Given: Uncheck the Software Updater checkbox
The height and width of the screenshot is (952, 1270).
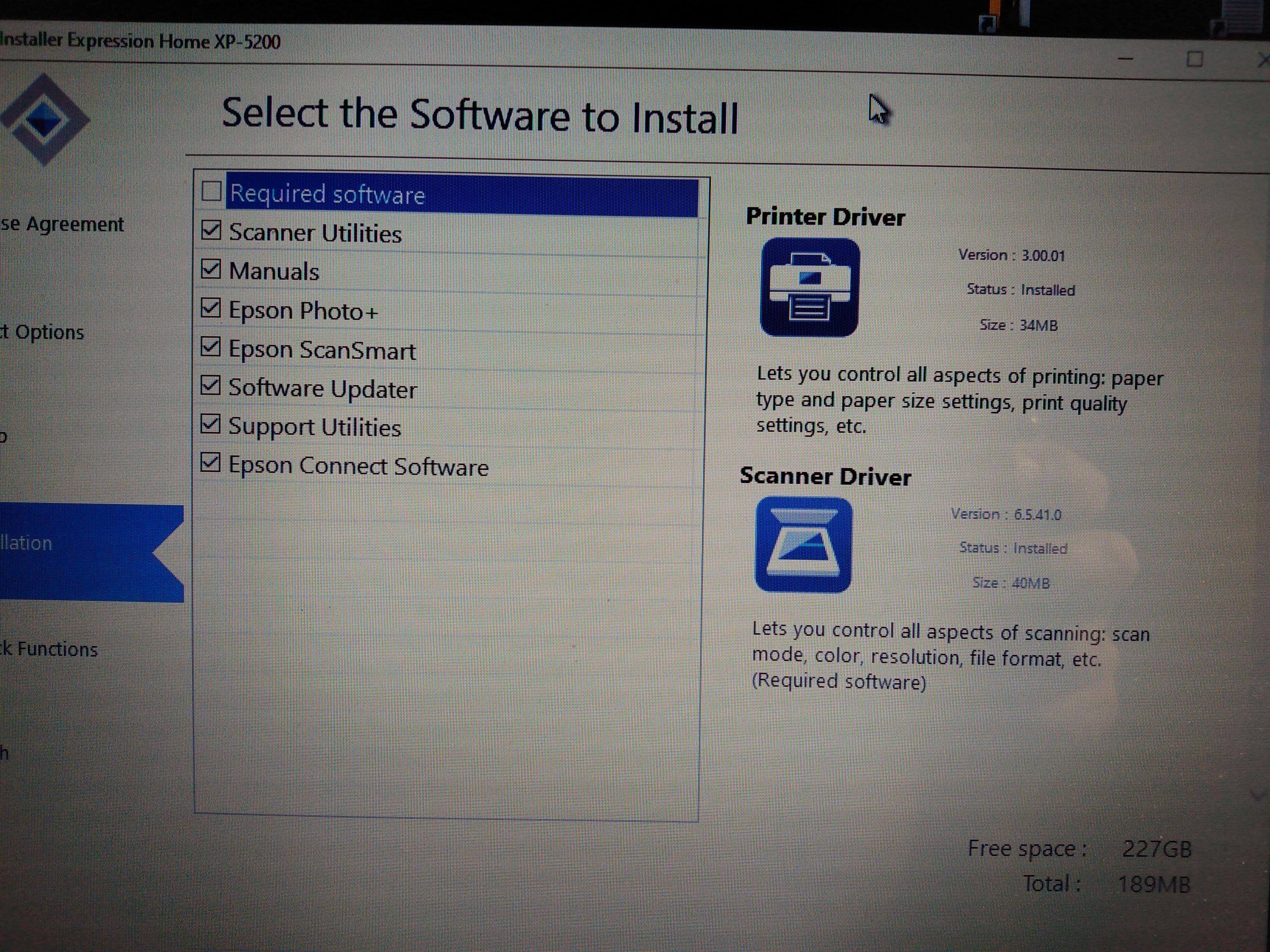Looking at the screenshot, I should coord(211,386).
